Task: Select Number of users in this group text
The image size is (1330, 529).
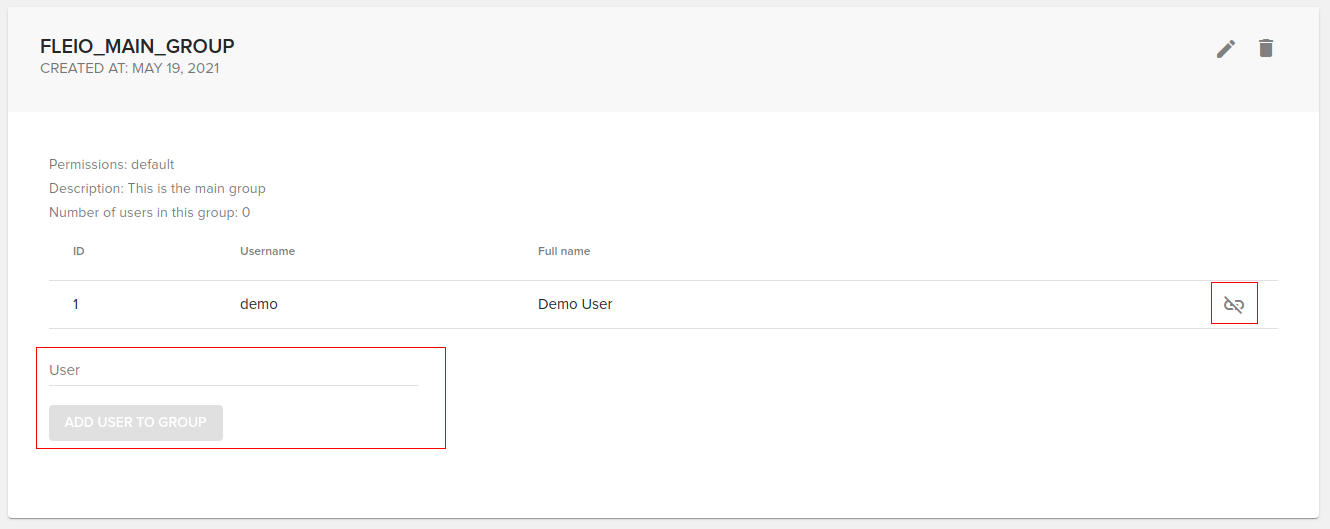Action: [x=149, y=212]
